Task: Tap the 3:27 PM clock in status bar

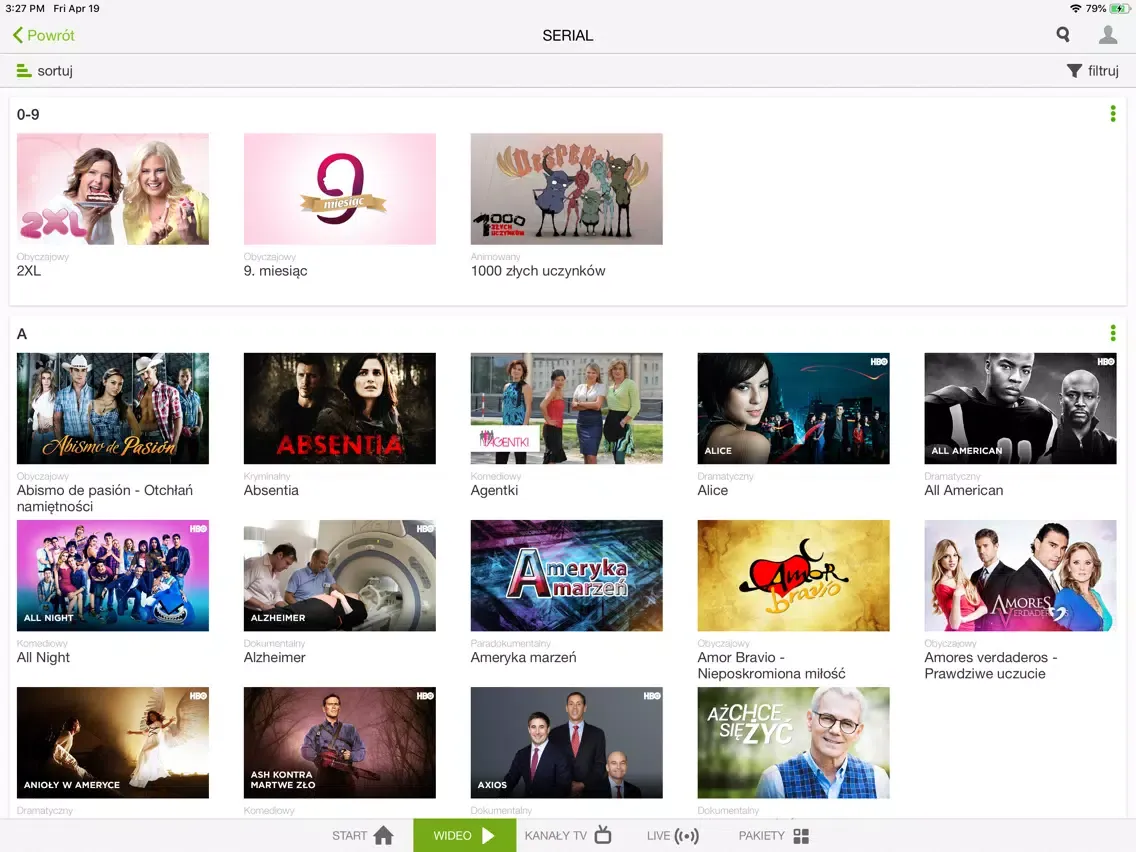Action: 25,9
